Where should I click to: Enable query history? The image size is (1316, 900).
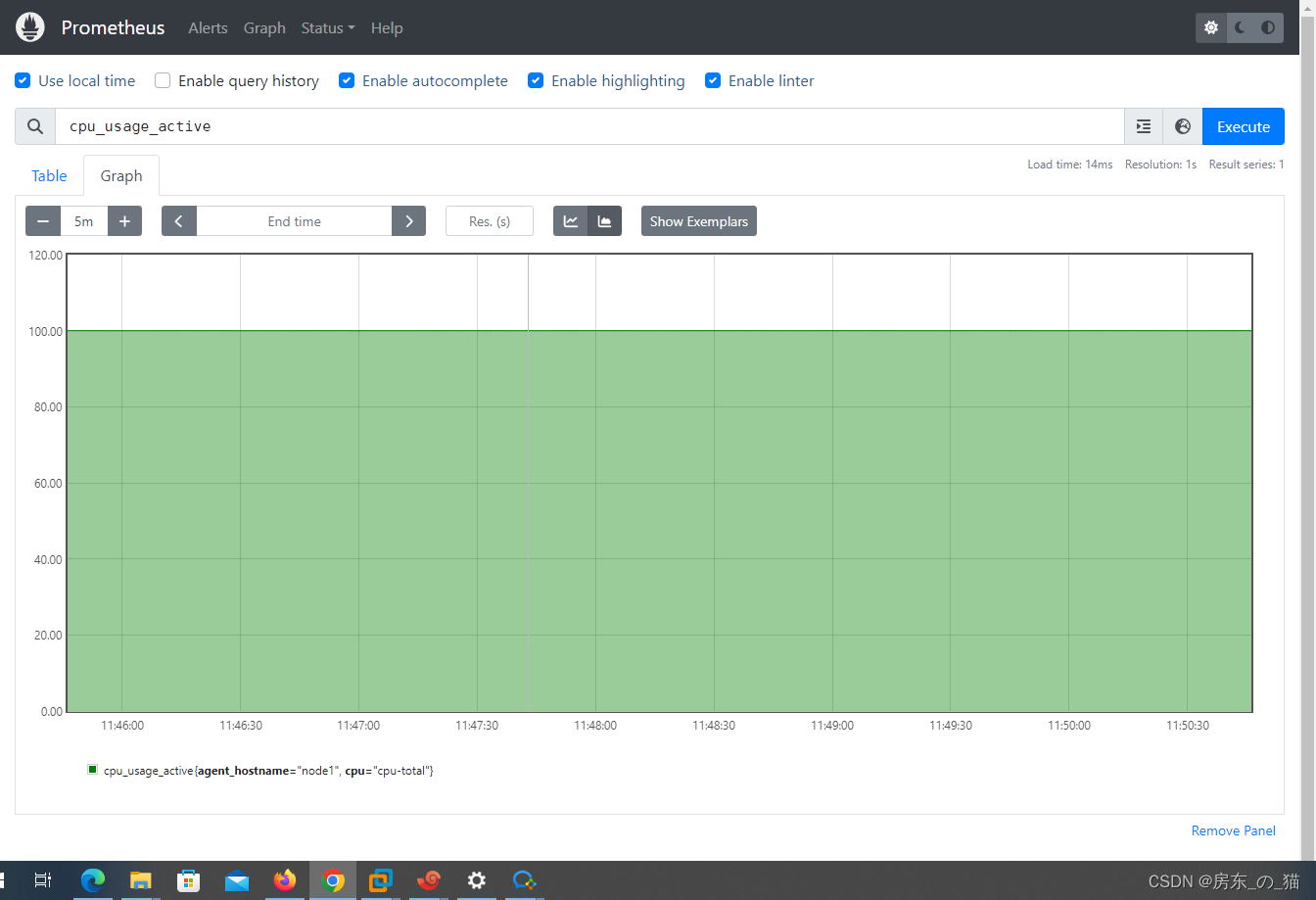pyautogui.click(x=162, y=80)
